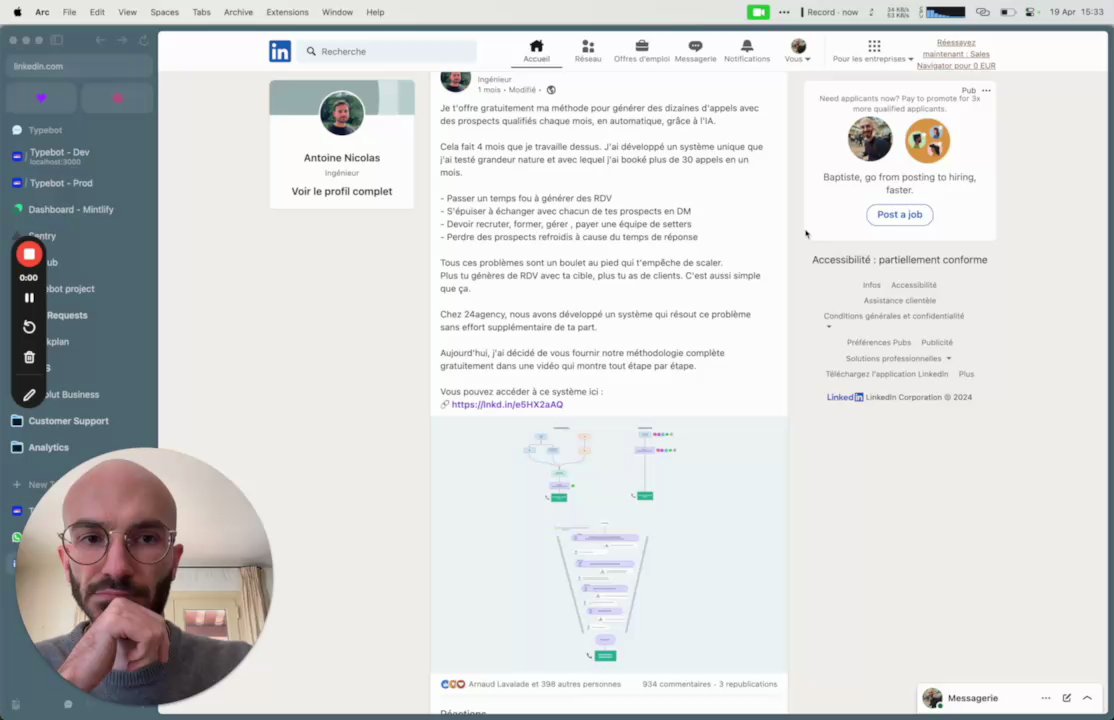Click the green camera indicator in the menu bar

758,12
